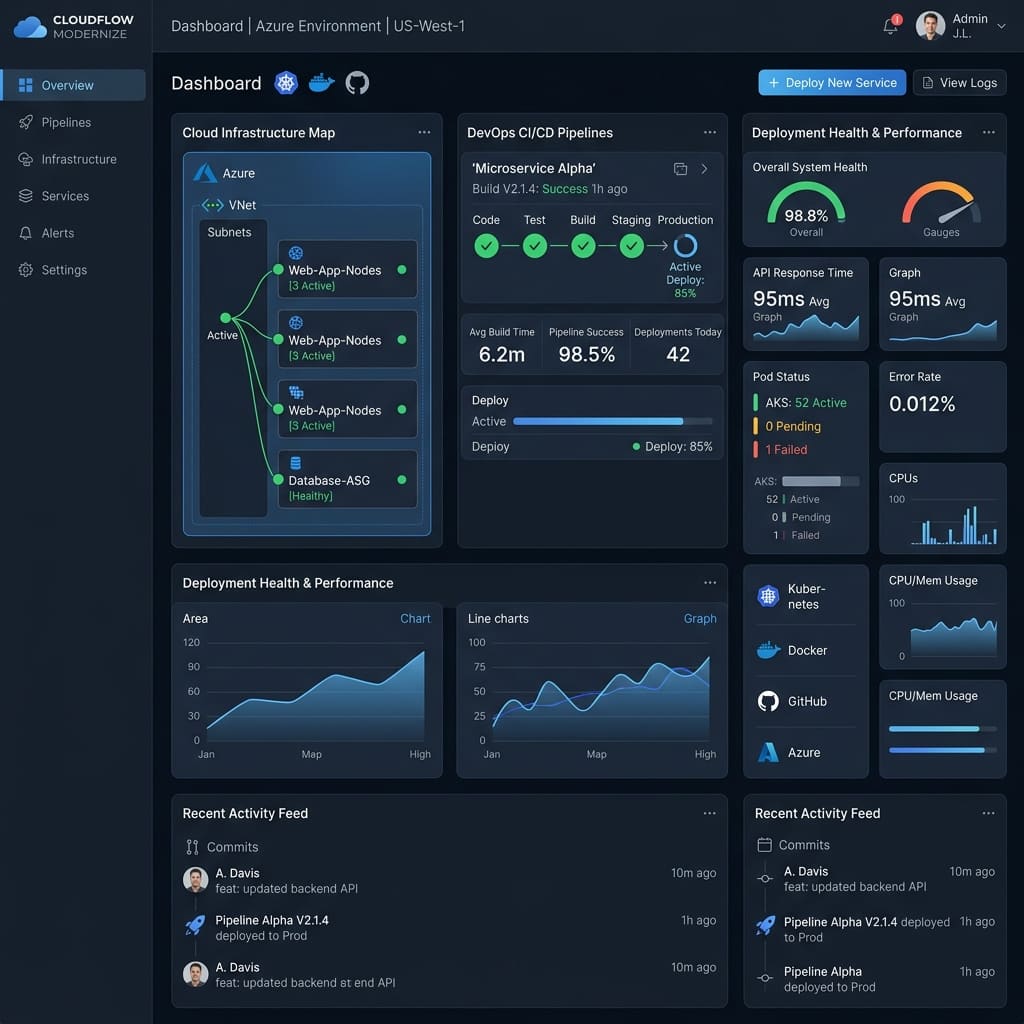1024x1024 pixels.
Task: Click the calendar icon in Microservice Alpha card
Action: pyautogui.click(x=680, y=169)
